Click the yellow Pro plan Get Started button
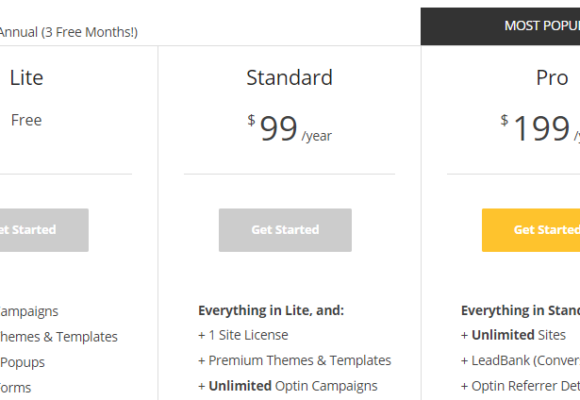Image resolution: width=580 pixels, height=400 pixels. (531, 230)
